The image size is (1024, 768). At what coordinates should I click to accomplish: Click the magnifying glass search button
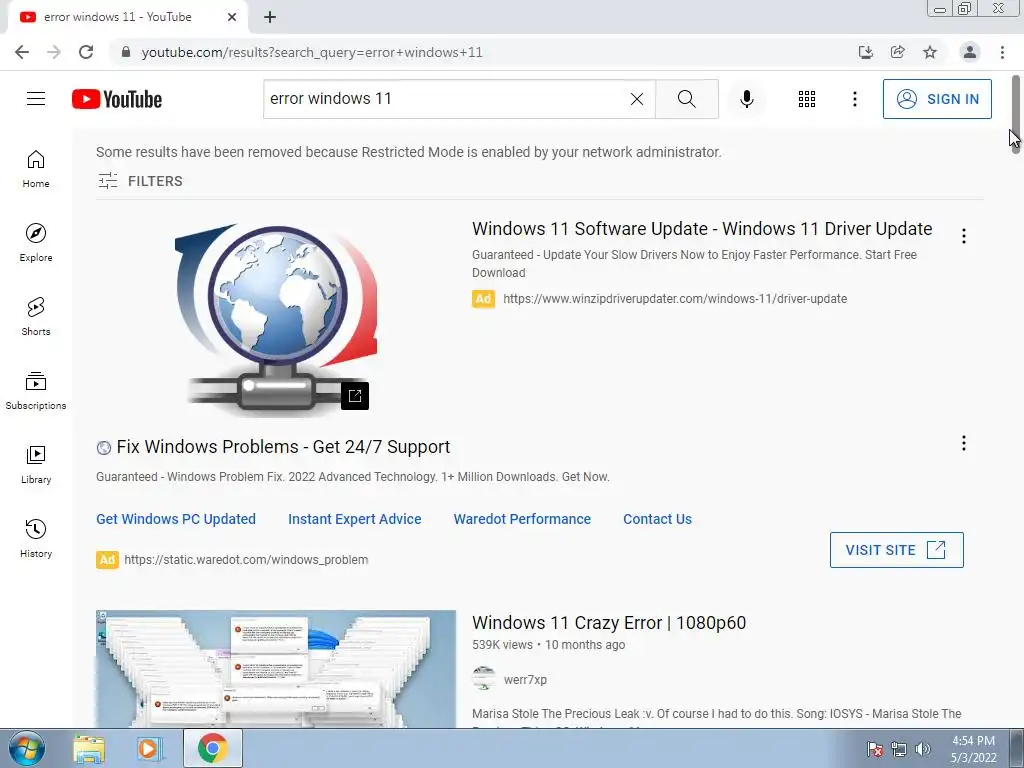coord(686,99)
